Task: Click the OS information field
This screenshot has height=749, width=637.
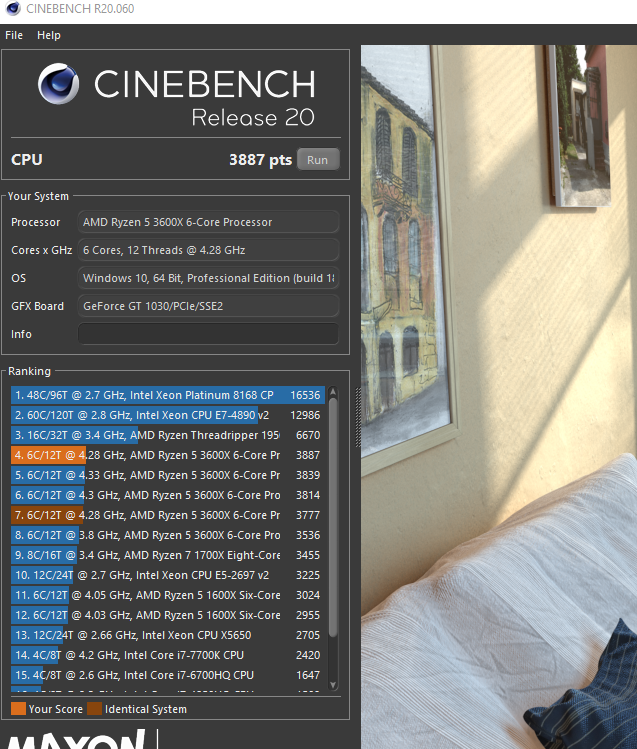Action: tap(208, 278)
